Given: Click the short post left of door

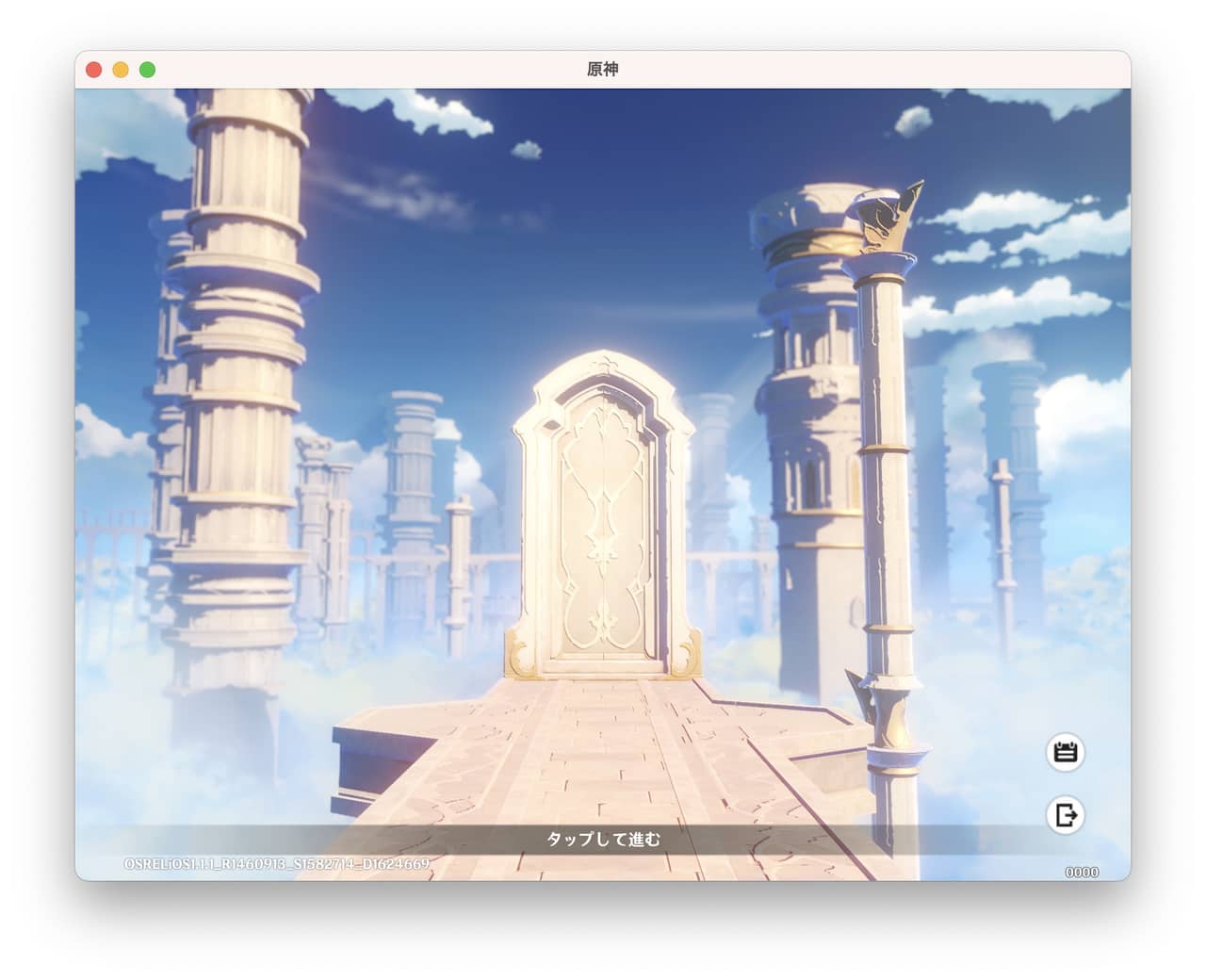Looking at the screenshot, I should point(459,575).
